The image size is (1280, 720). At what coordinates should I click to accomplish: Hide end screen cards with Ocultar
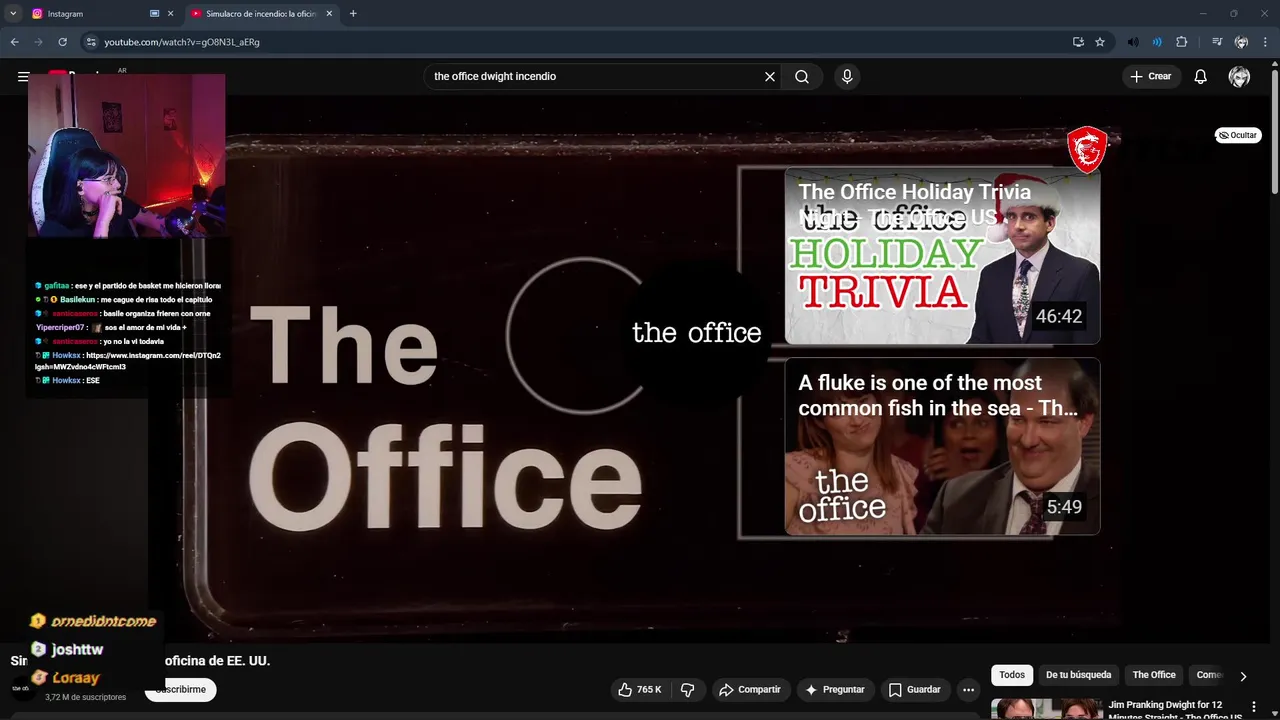1238,135
